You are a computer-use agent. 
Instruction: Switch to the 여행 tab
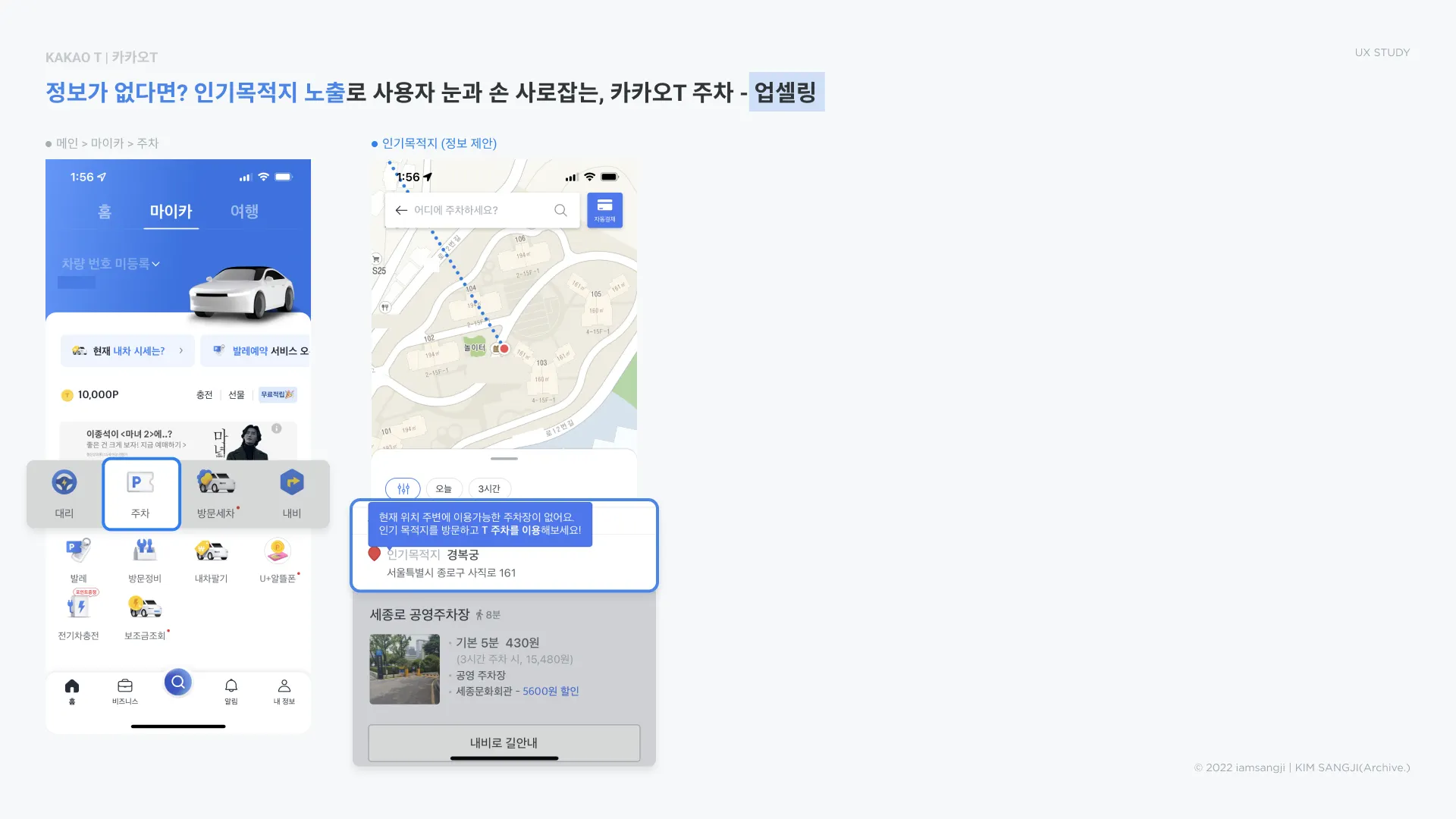(245, 212)
